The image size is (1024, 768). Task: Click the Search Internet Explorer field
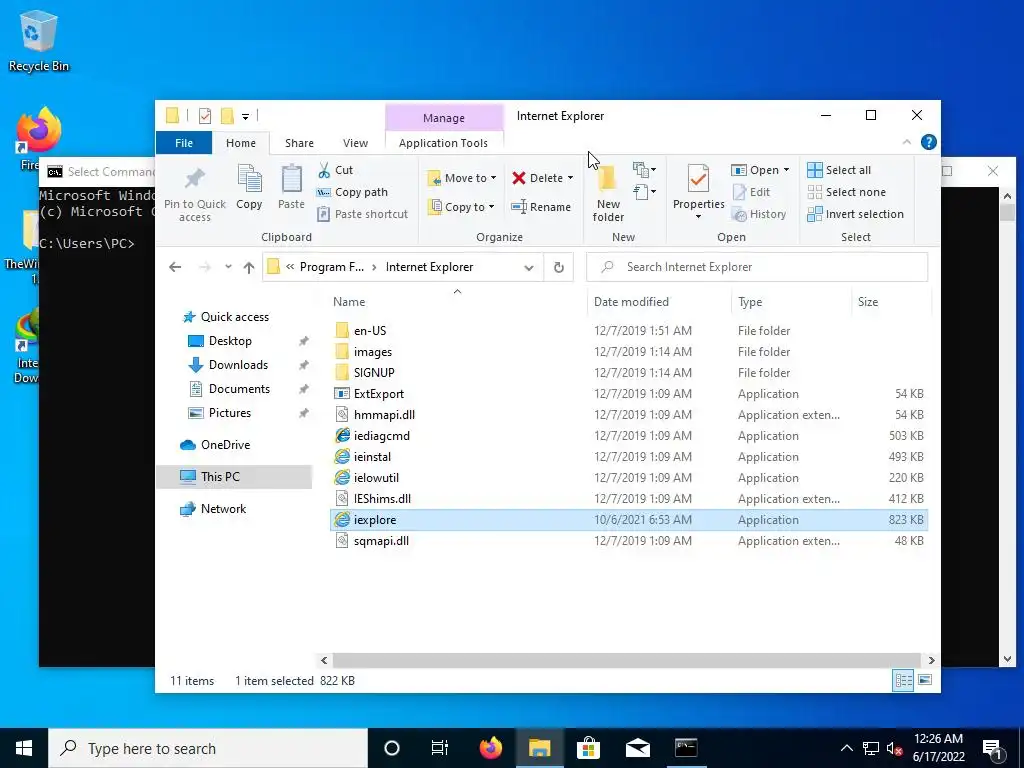pyautogui.click(x=757, y=267)
